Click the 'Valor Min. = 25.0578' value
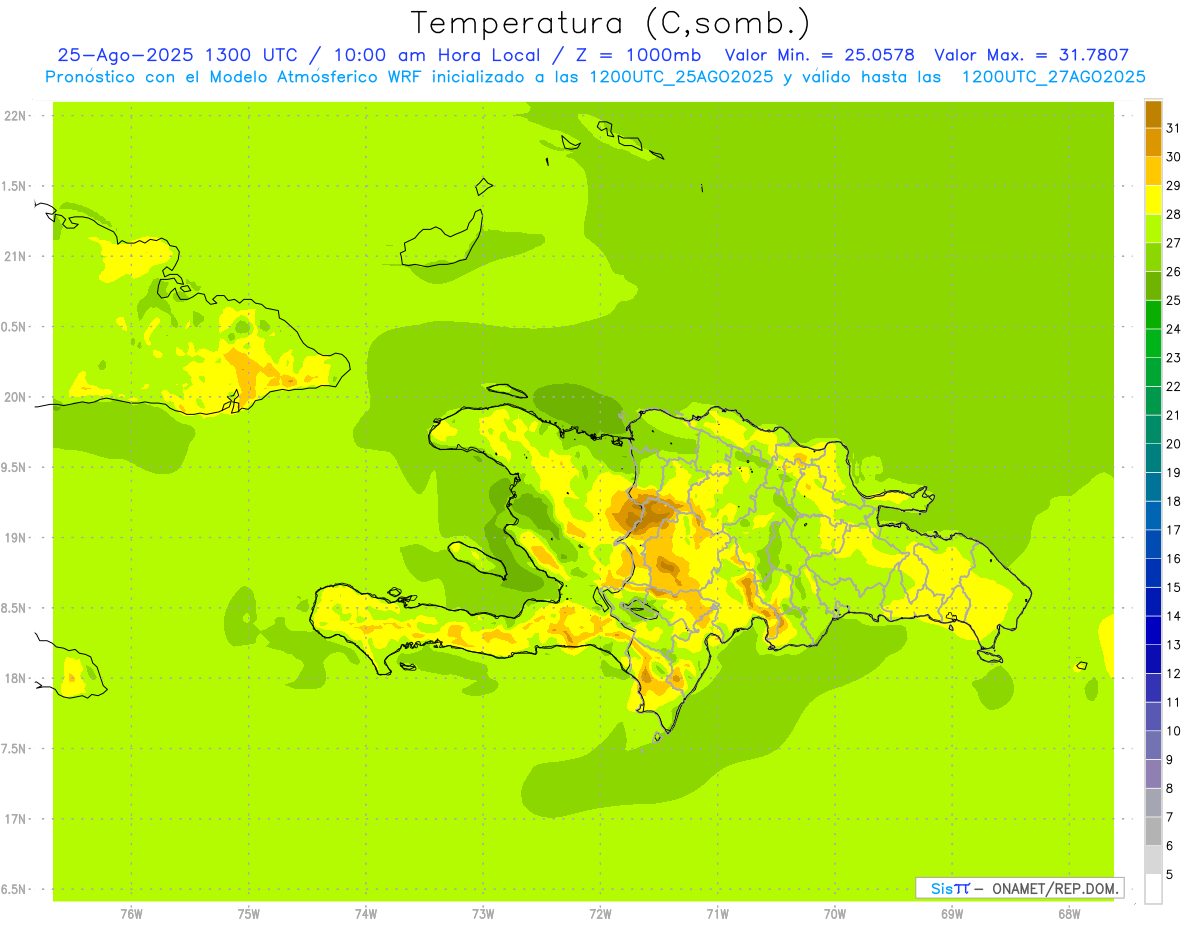This screenshot has height=927, width=1200. coord(819,55)
